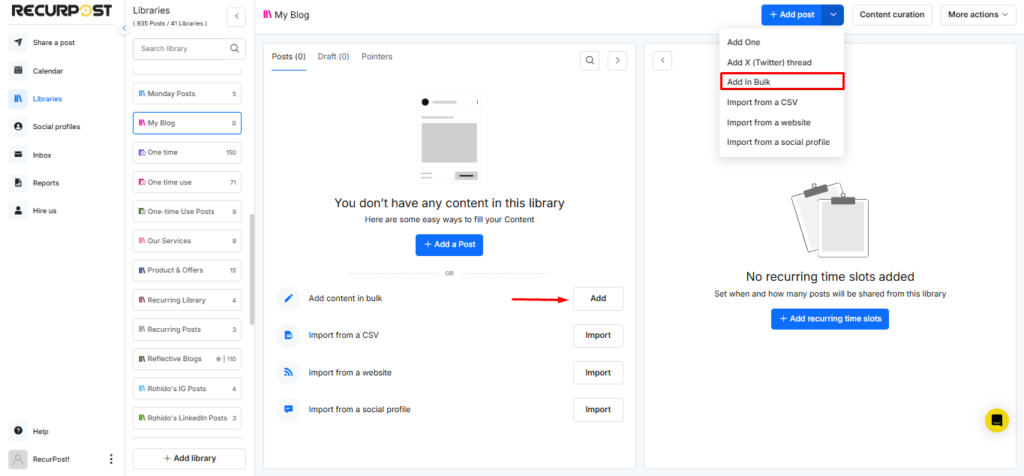The image size is (1024, 476).
Task: Open the More actions dropdown
Action: pos(978,15)
